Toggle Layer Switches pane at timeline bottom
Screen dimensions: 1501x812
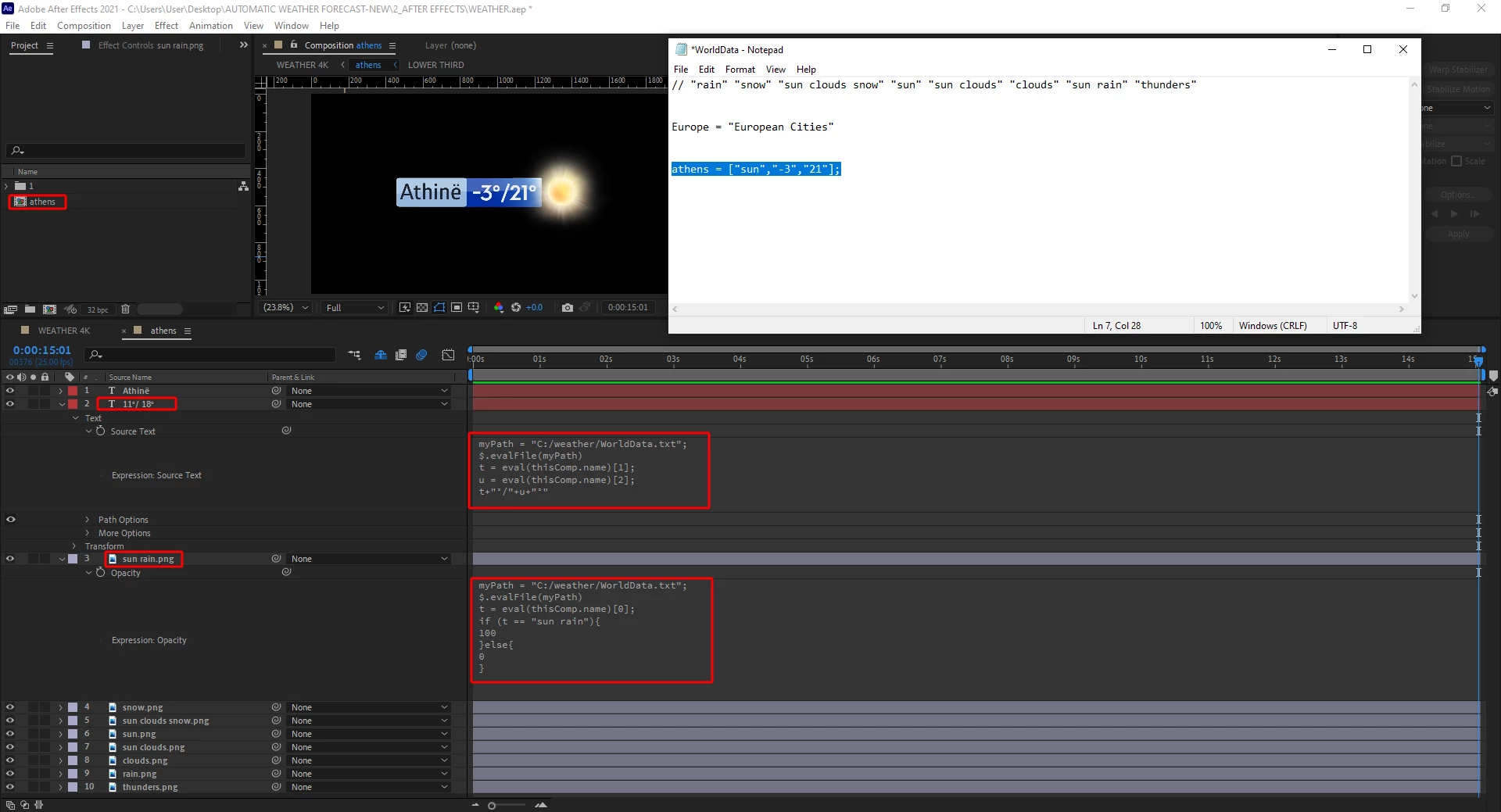click(x=10, y=805)
